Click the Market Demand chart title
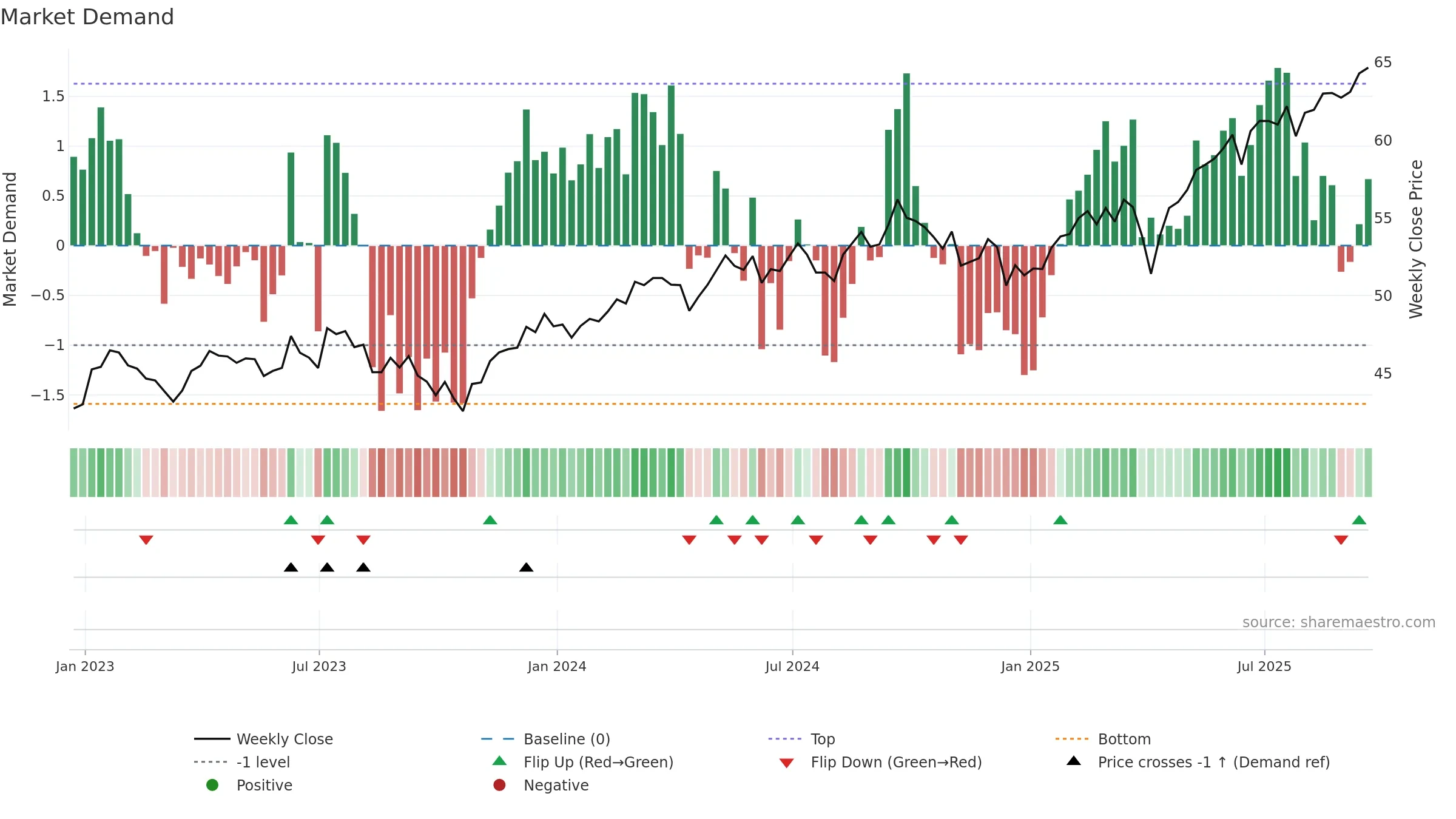The height and width of the screenshot is (819, 1456). point(87,17)
